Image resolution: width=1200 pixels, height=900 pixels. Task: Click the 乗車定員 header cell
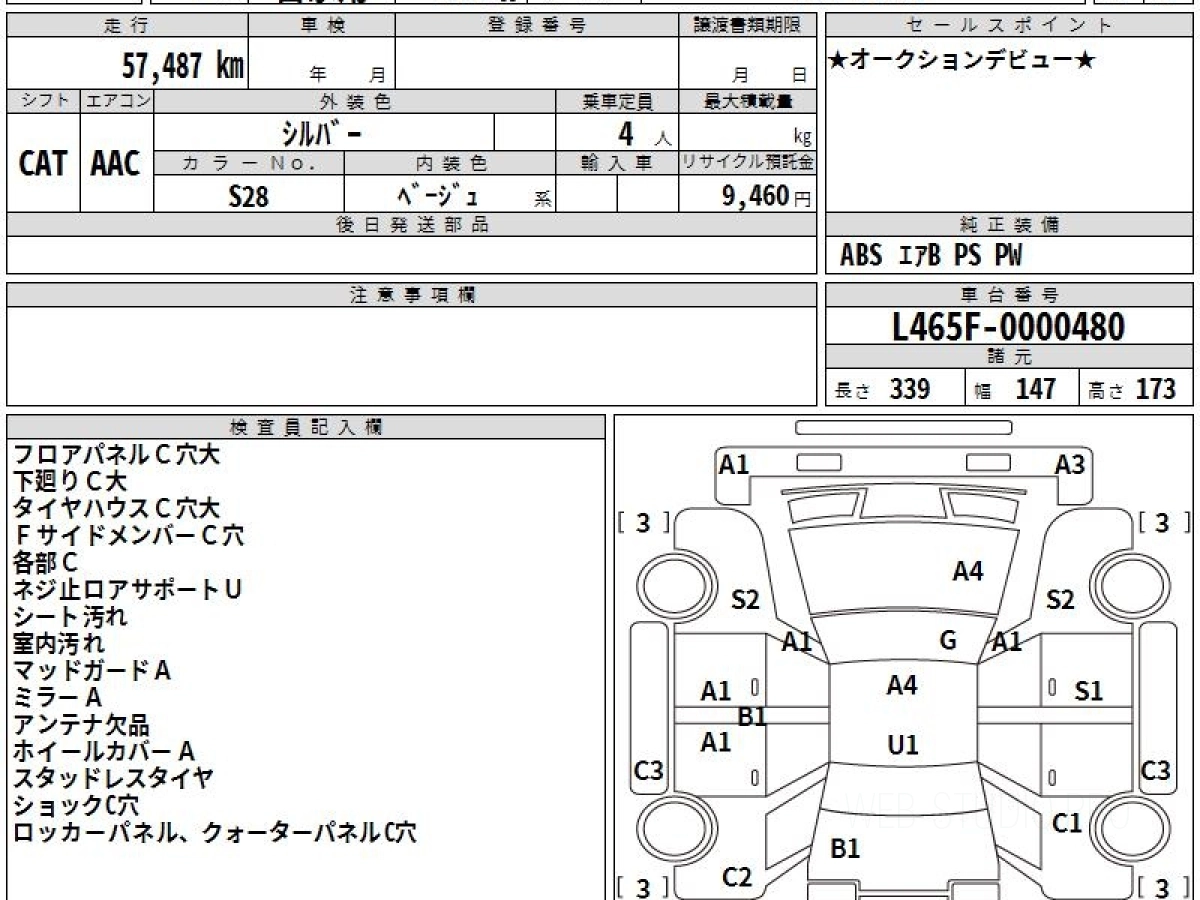point(617,101)
